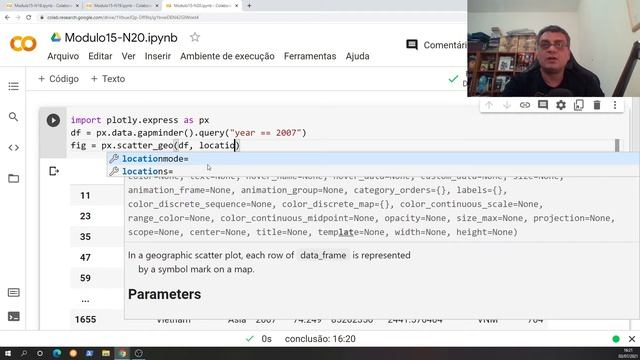The image size is (640, 360).
Task: Click the browser address bar URL
Action: click(x=123, y=18)
